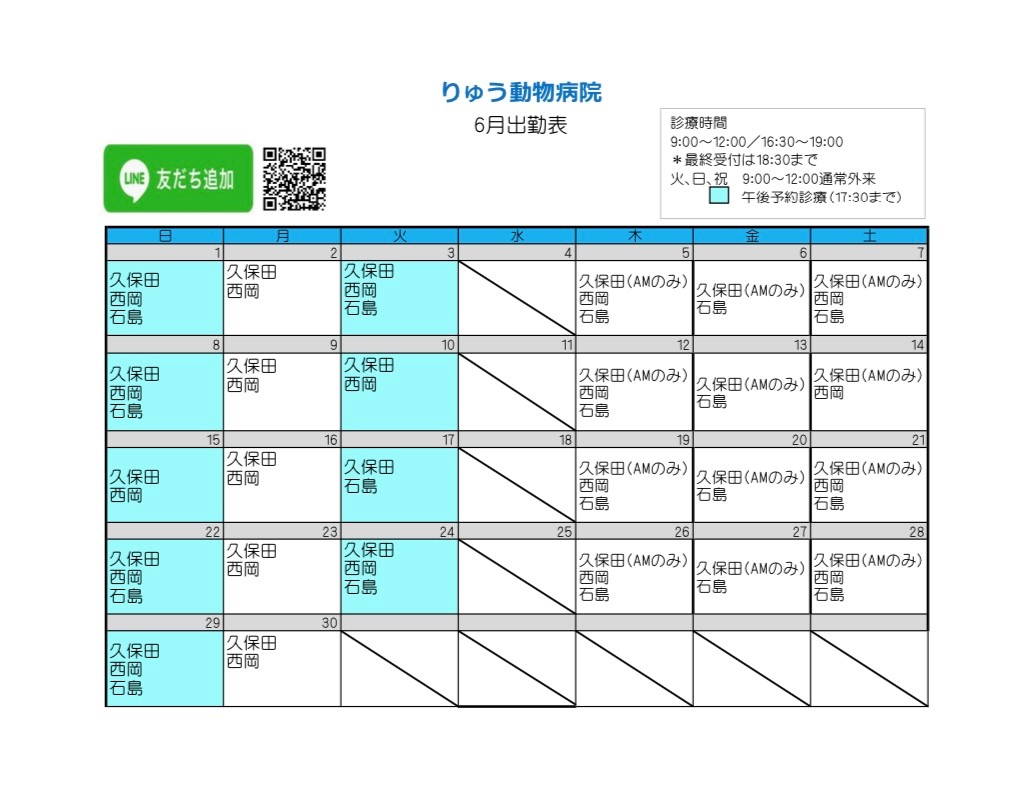Click the date number 18
The width and height of the screenshot is (1025, 803).
point(565,440)
